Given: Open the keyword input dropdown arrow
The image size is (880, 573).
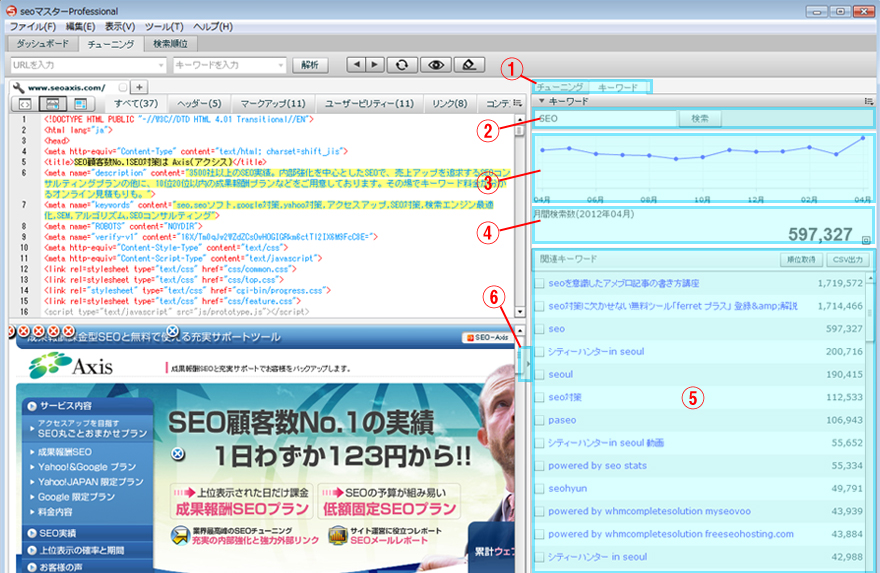Looking at the screenshot, I should 281,66.
